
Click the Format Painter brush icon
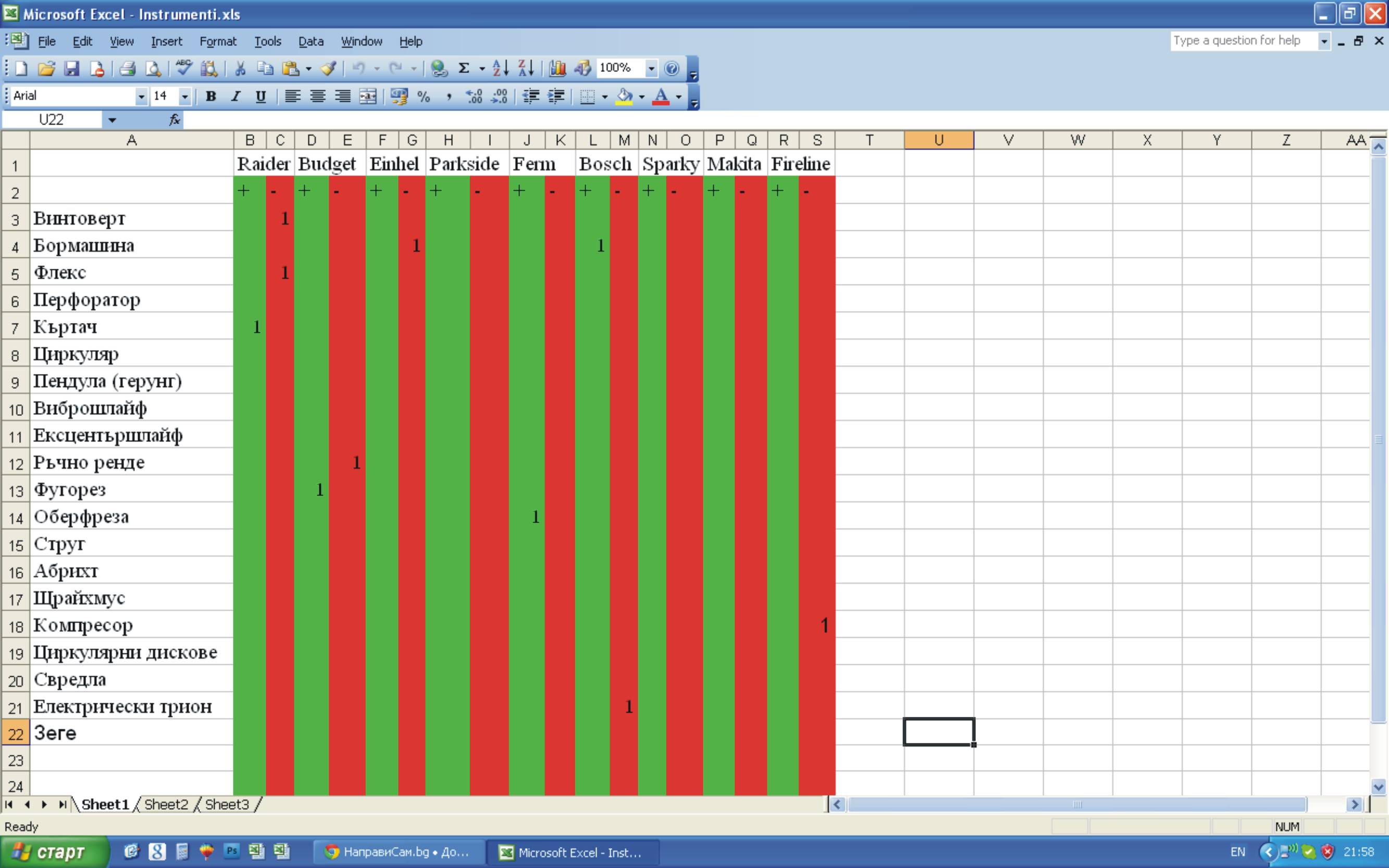pyautogui.click(x=328, y=69)
